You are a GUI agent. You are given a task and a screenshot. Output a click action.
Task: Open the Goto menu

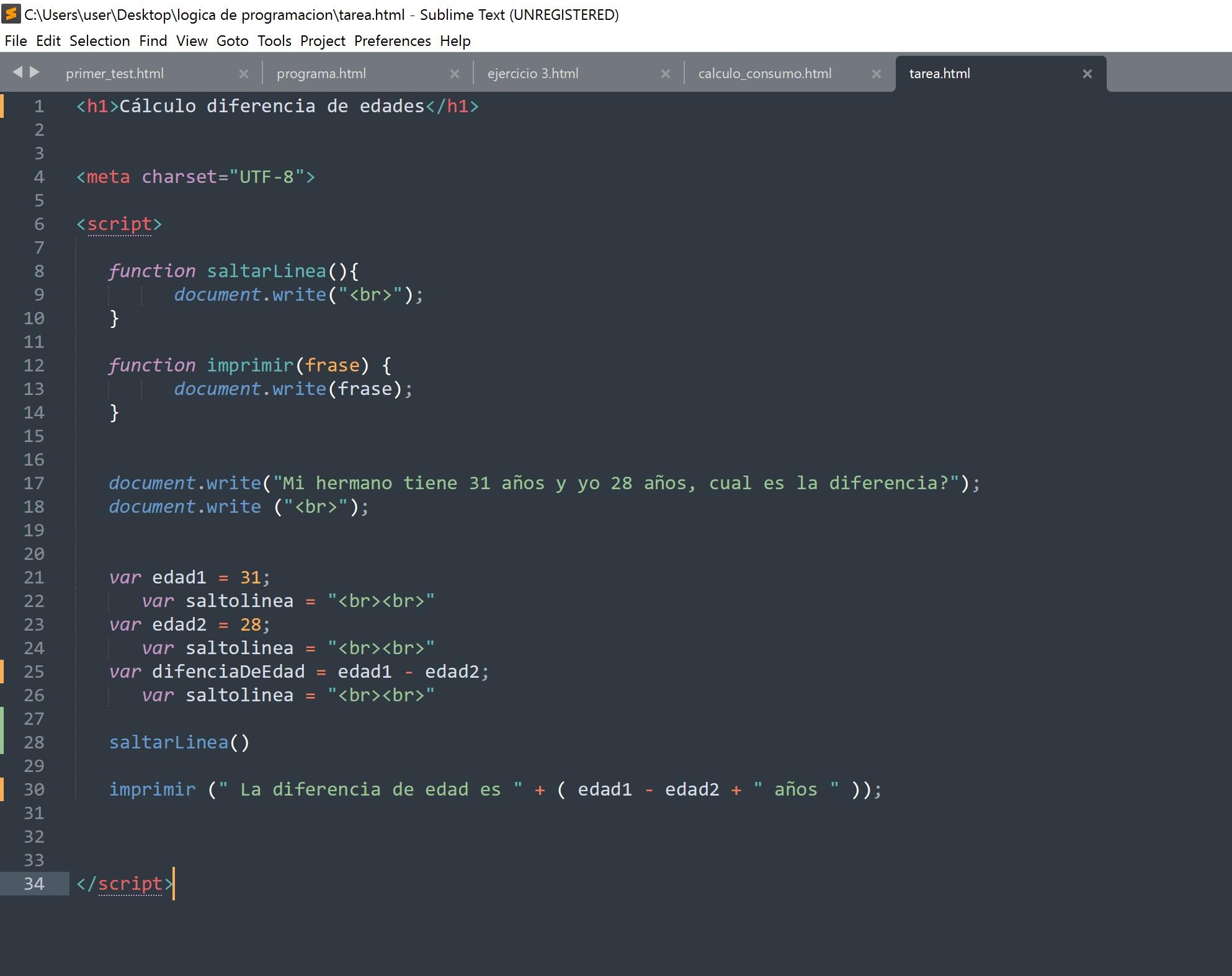233,41
